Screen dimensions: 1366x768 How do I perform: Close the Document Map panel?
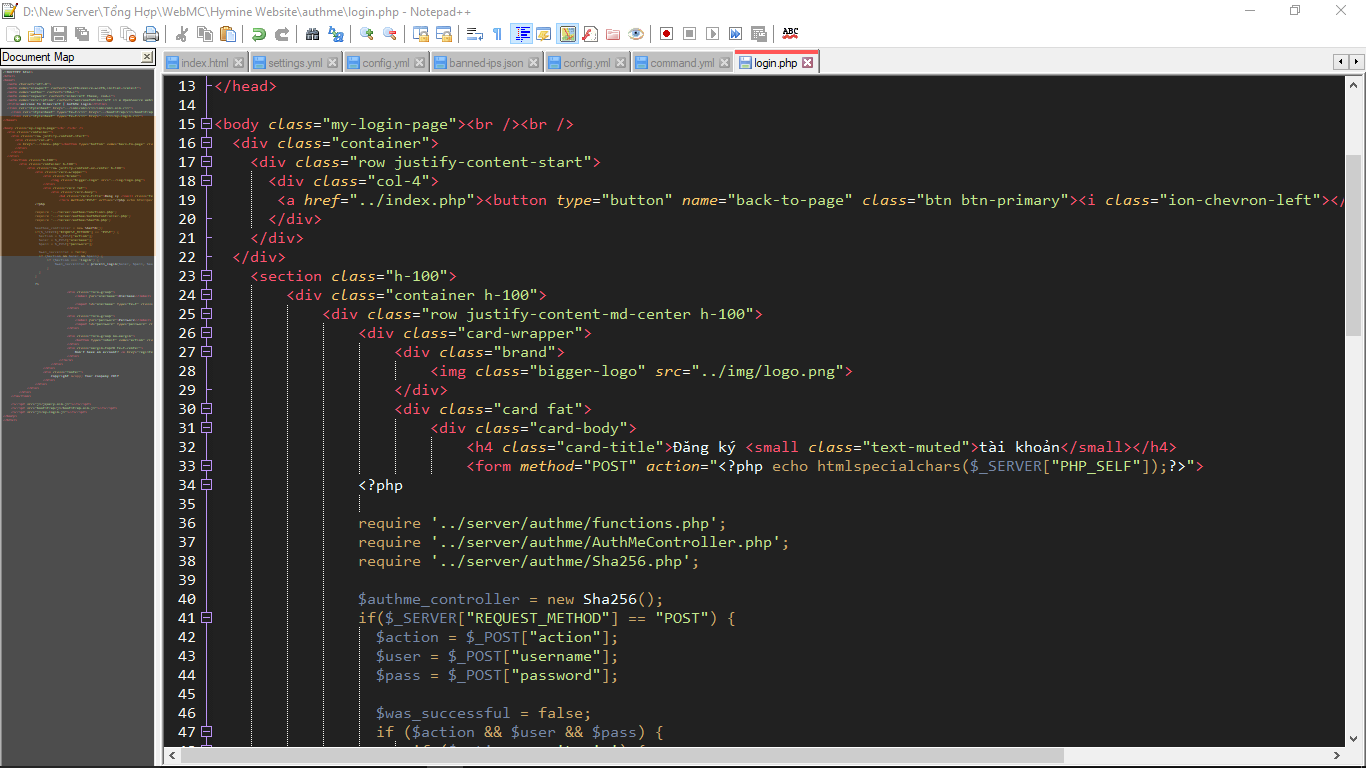147,57
